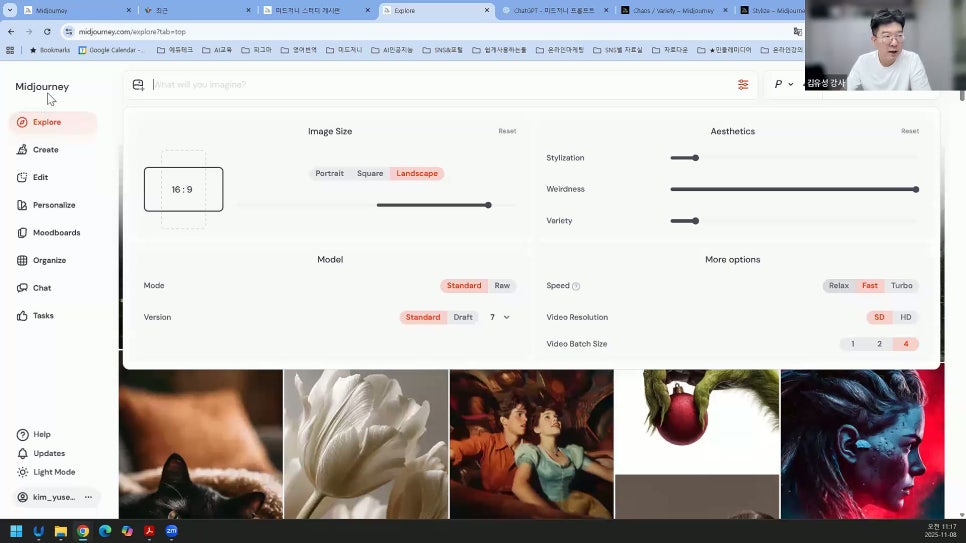Screen dimensions: 966x543
Task: Click the Speed info question icon
Action: point(576,286)
